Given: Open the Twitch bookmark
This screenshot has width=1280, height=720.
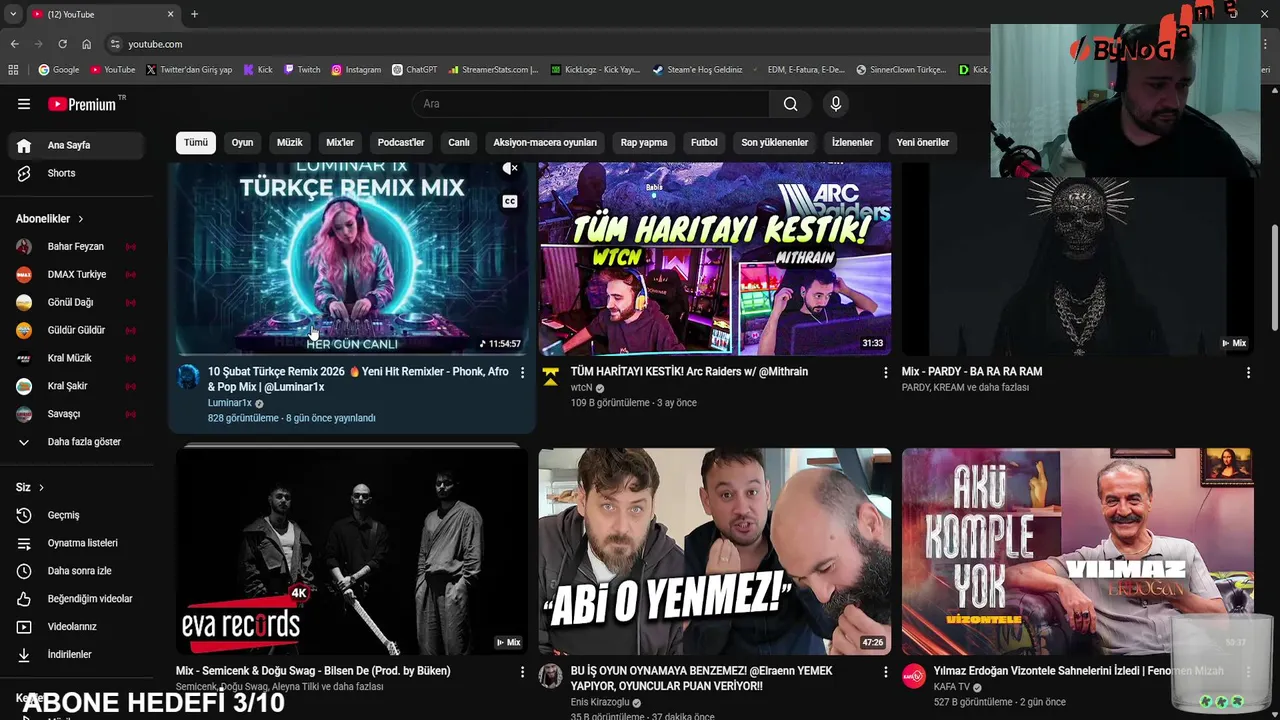Looking at the screenshot, I should (x=302, y=70).
